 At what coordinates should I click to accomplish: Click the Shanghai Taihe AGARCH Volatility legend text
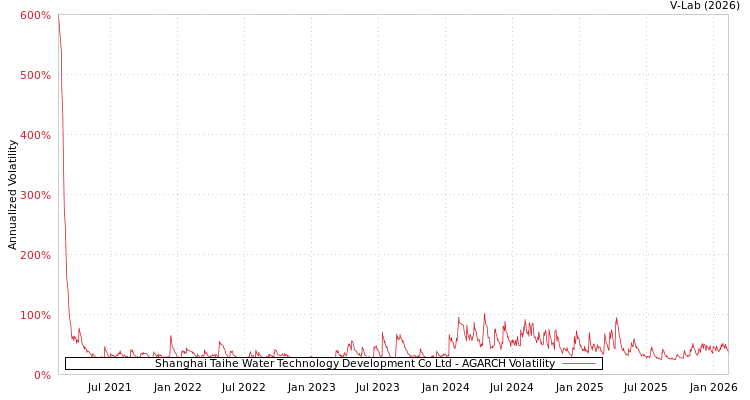pyautogui.click(x=355, y=364)
